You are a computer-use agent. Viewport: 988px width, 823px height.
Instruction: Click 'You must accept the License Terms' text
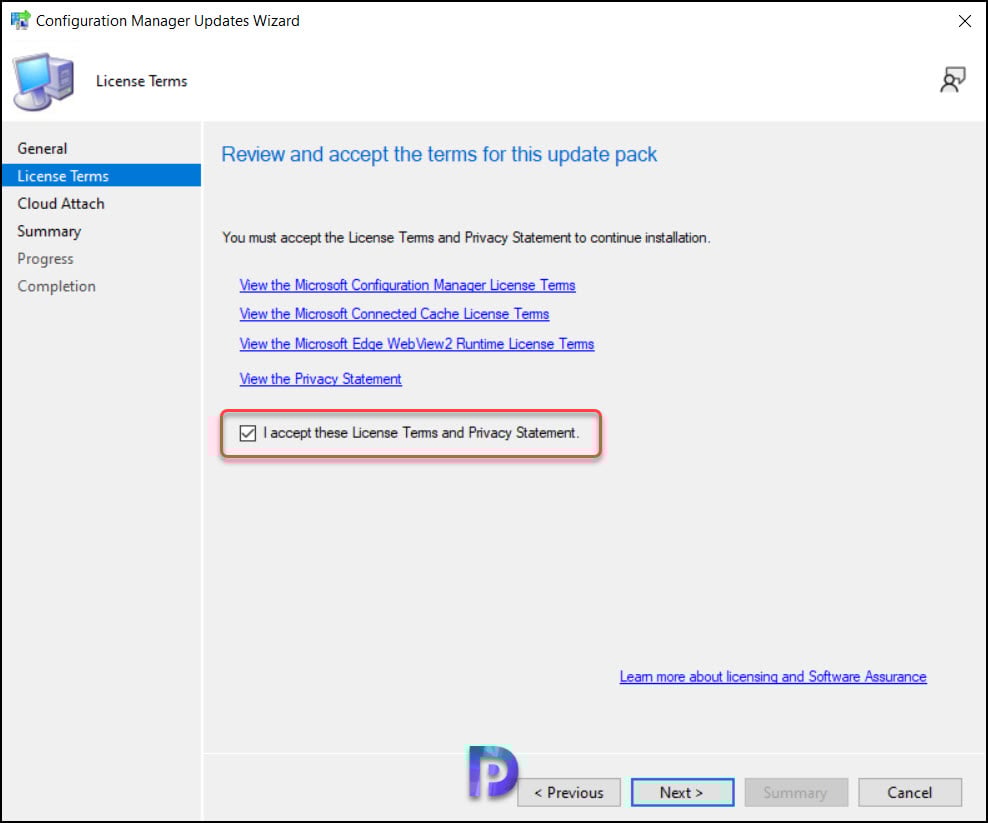pos(466,238)
